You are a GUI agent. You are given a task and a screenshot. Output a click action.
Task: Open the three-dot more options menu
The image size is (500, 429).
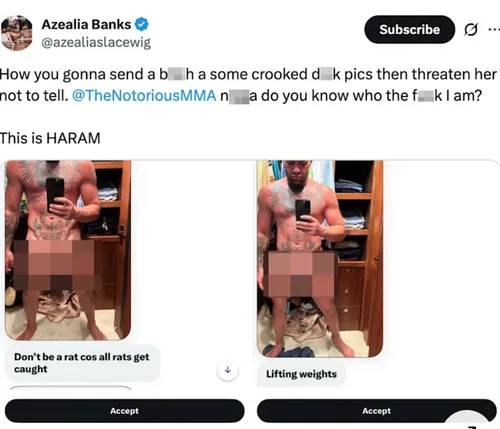click(x=494, y=29)
